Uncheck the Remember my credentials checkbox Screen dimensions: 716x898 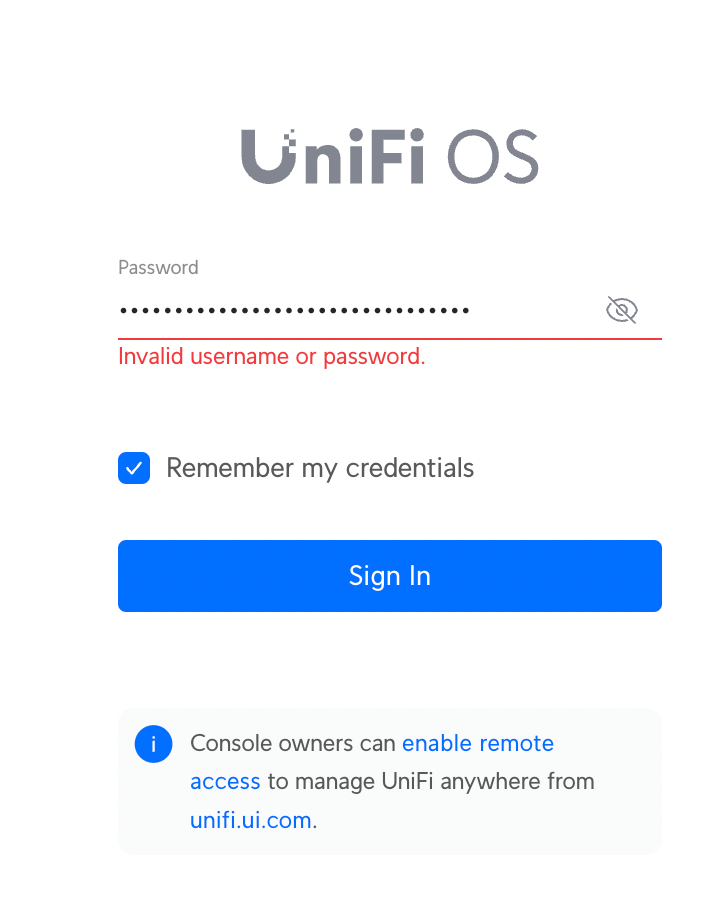tap(134, 468)
